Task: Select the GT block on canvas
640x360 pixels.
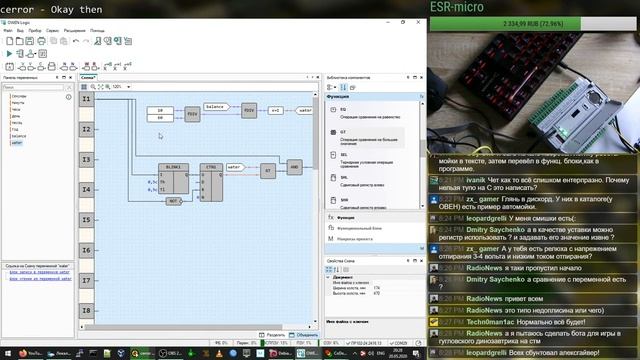Action: click(x=268, y=171)
